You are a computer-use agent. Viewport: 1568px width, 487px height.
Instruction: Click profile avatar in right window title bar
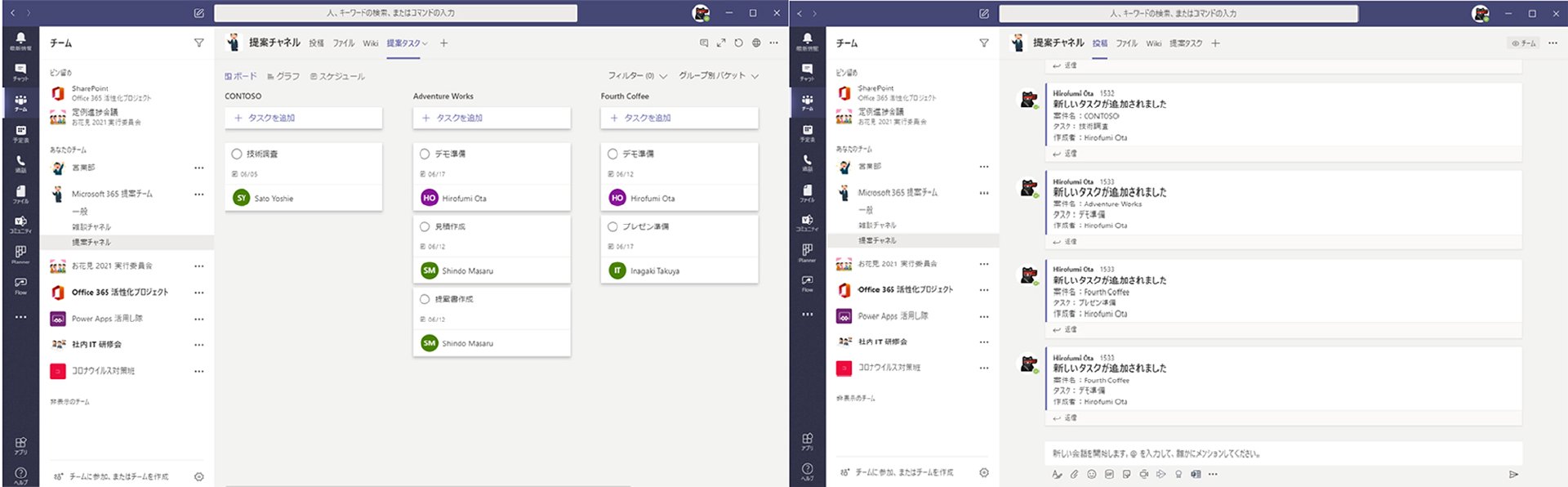(x=1480, y=13)
